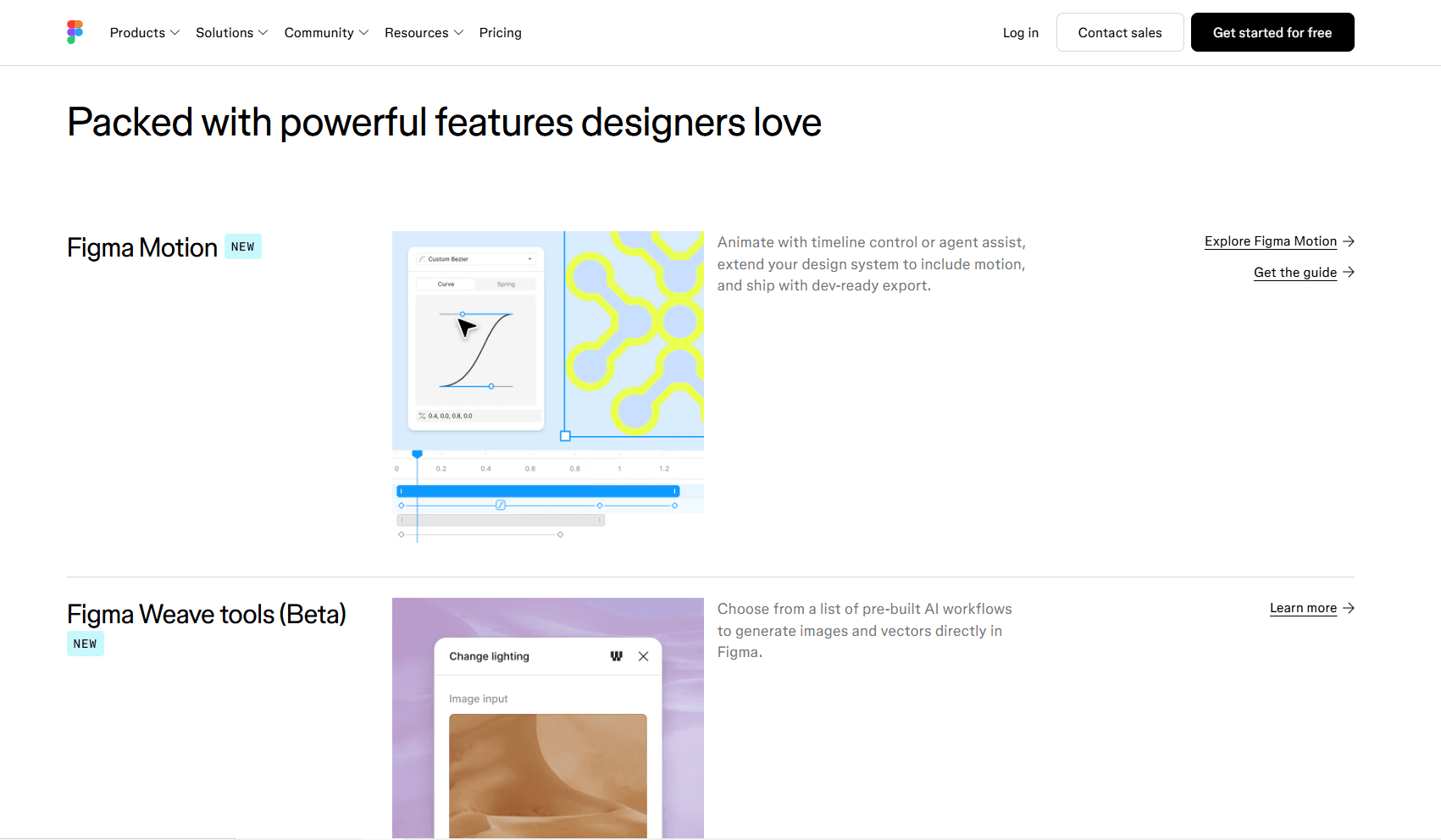The height and width of the screenshot is (840, 1441).
Task: Open the Custom Bezier dropdown
Action: click(x=476, y=259)
